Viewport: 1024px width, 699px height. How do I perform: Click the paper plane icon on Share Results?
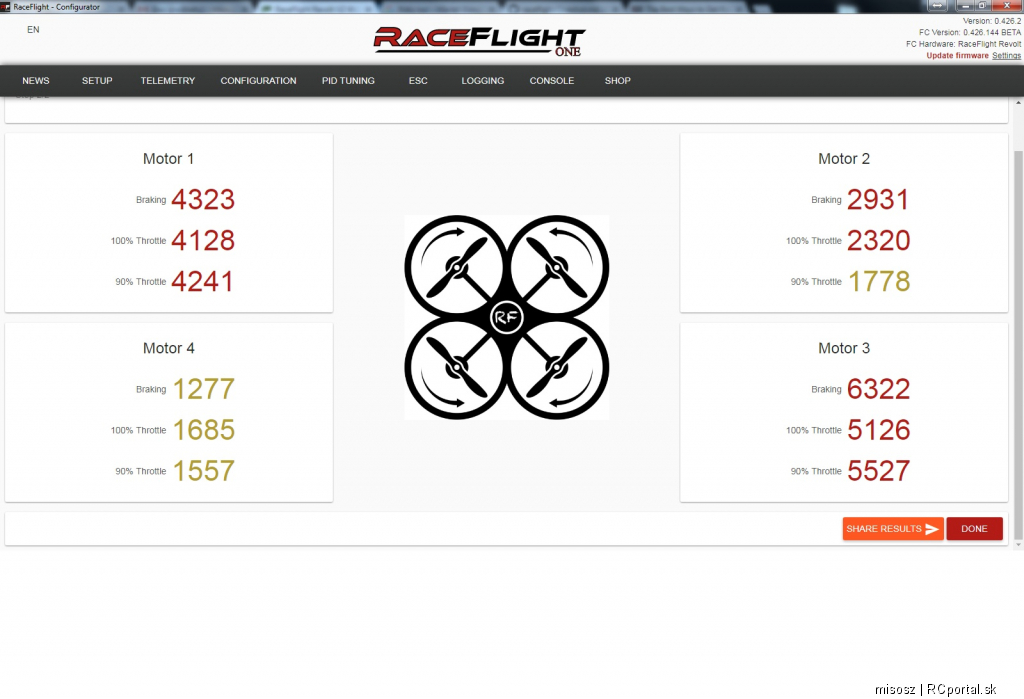[x=932, y=529]
